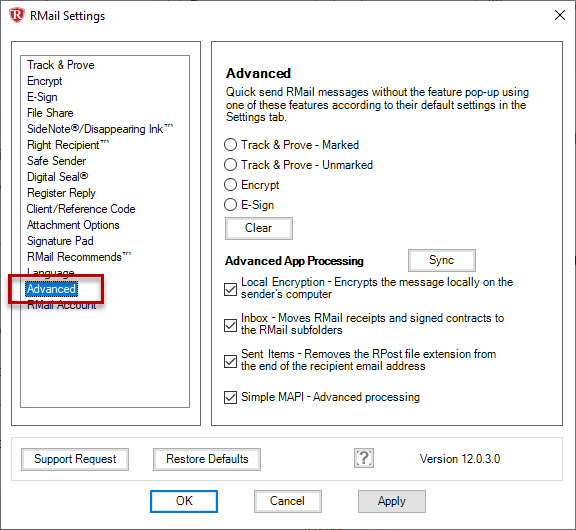Image resolution: width=576 pixels, height=530 pixels.
Task: Open the Track & Prove settings page
Action: pyautogui.click(x=61, y=65)
